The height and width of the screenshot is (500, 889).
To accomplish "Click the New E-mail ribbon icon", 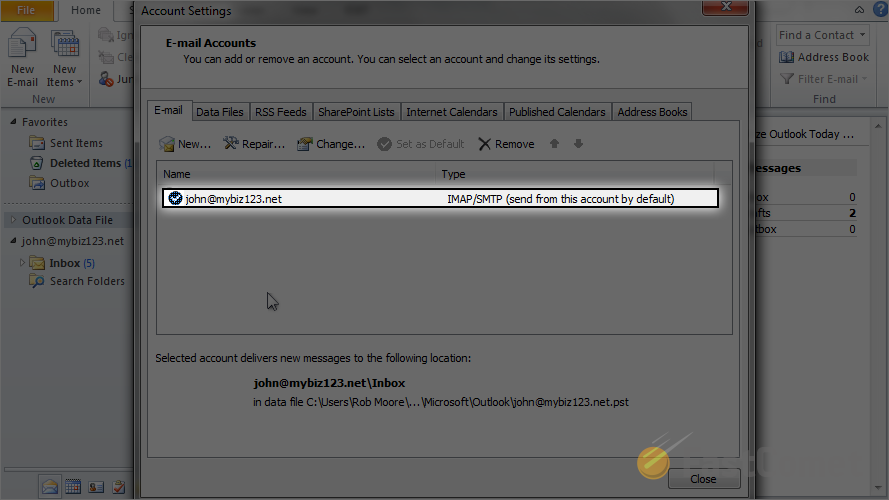I will click(22, 44).
